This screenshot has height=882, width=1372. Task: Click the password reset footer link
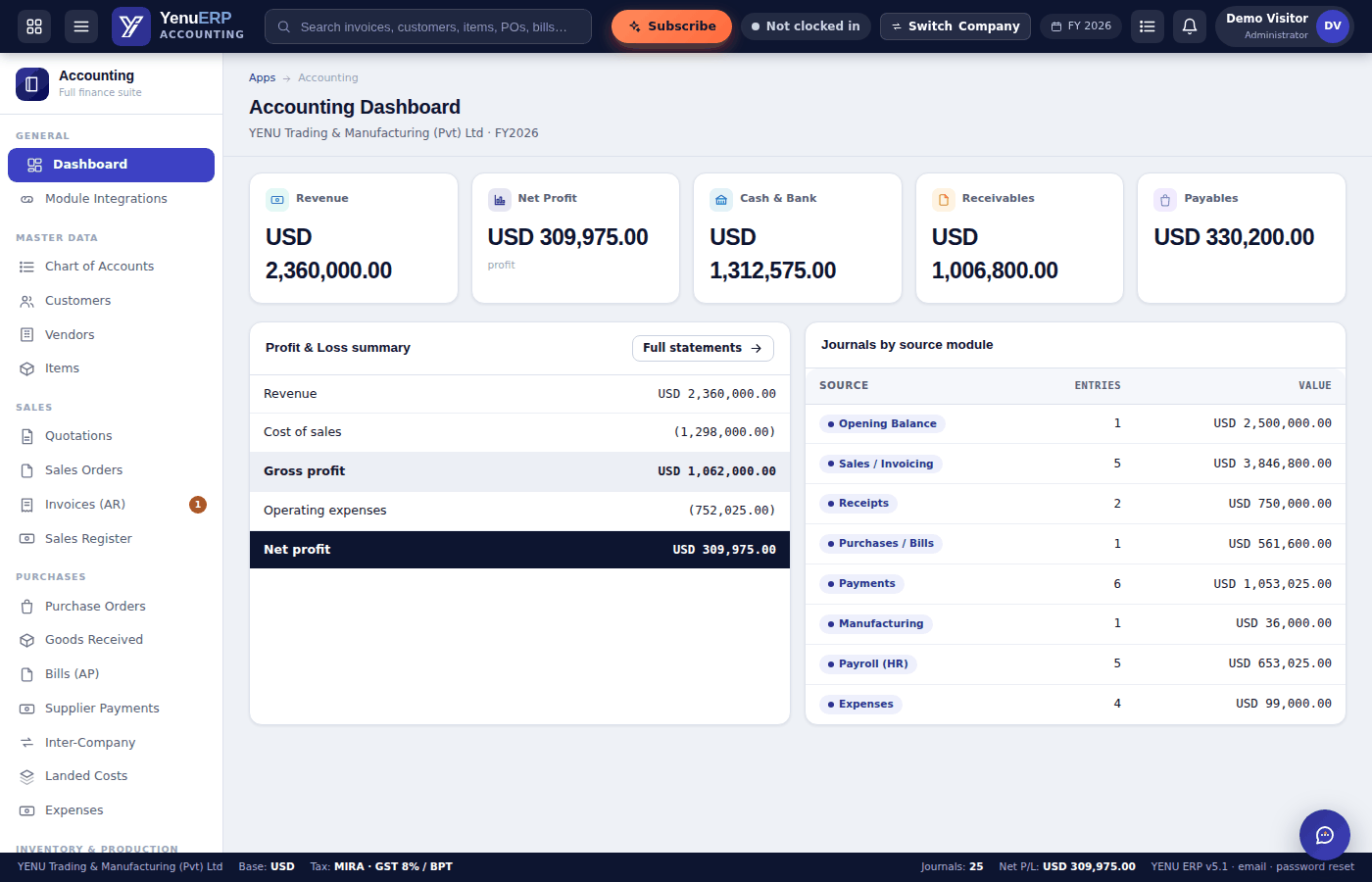point(1315,866)
